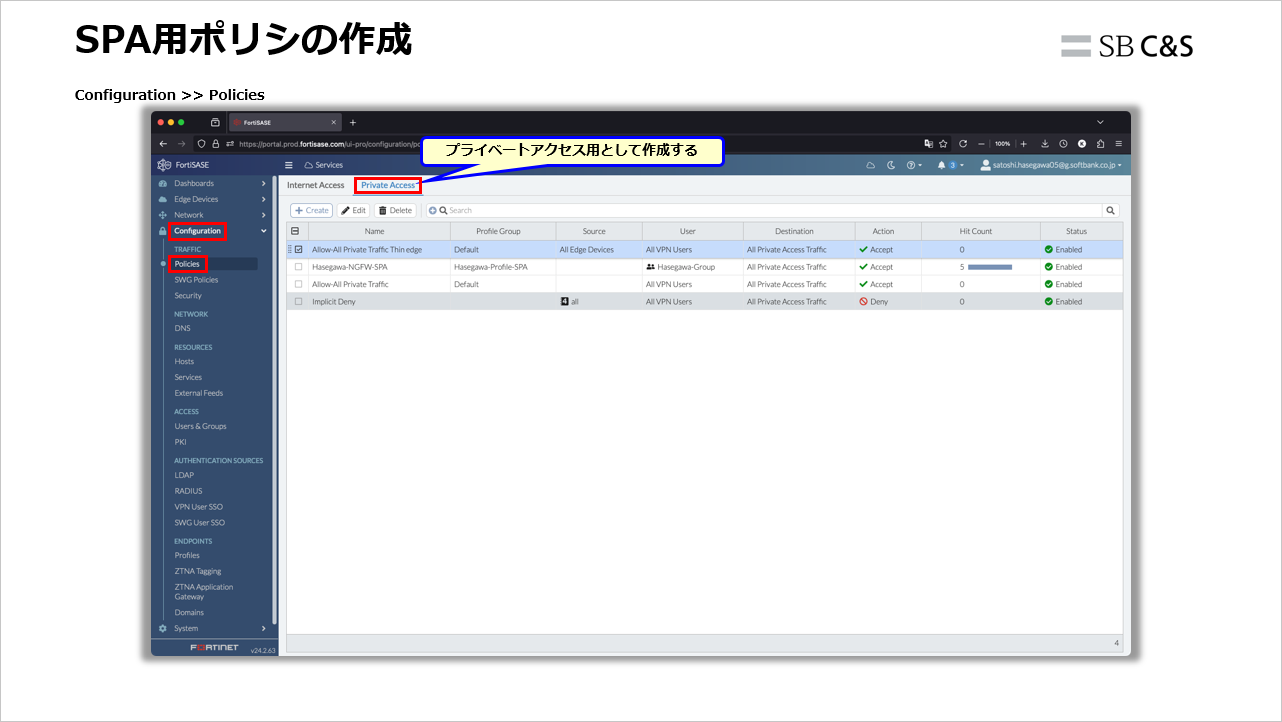Image resolution: width=1282 pixels, height=722 pixels.
Task: Expand the Network sidebar section
Action: tap(264, 215)
